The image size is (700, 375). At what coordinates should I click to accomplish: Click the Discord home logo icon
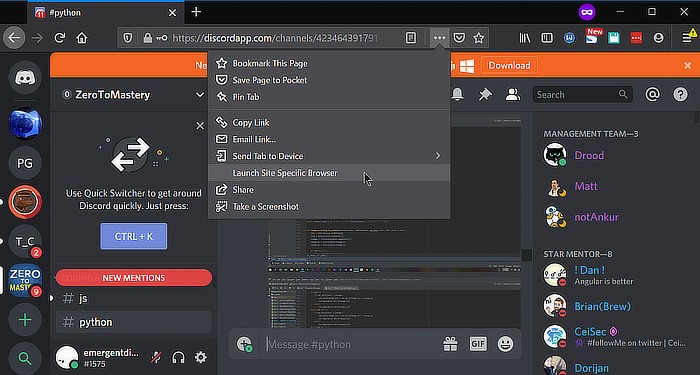pos(25,78)
